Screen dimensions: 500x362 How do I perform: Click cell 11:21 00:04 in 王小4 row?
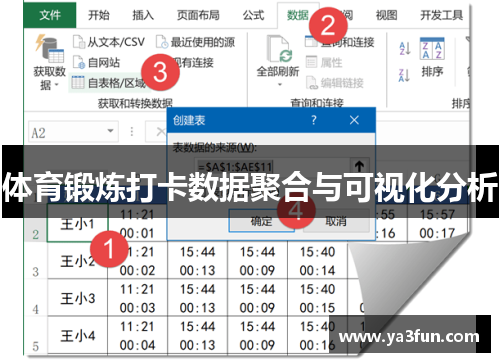137,335
